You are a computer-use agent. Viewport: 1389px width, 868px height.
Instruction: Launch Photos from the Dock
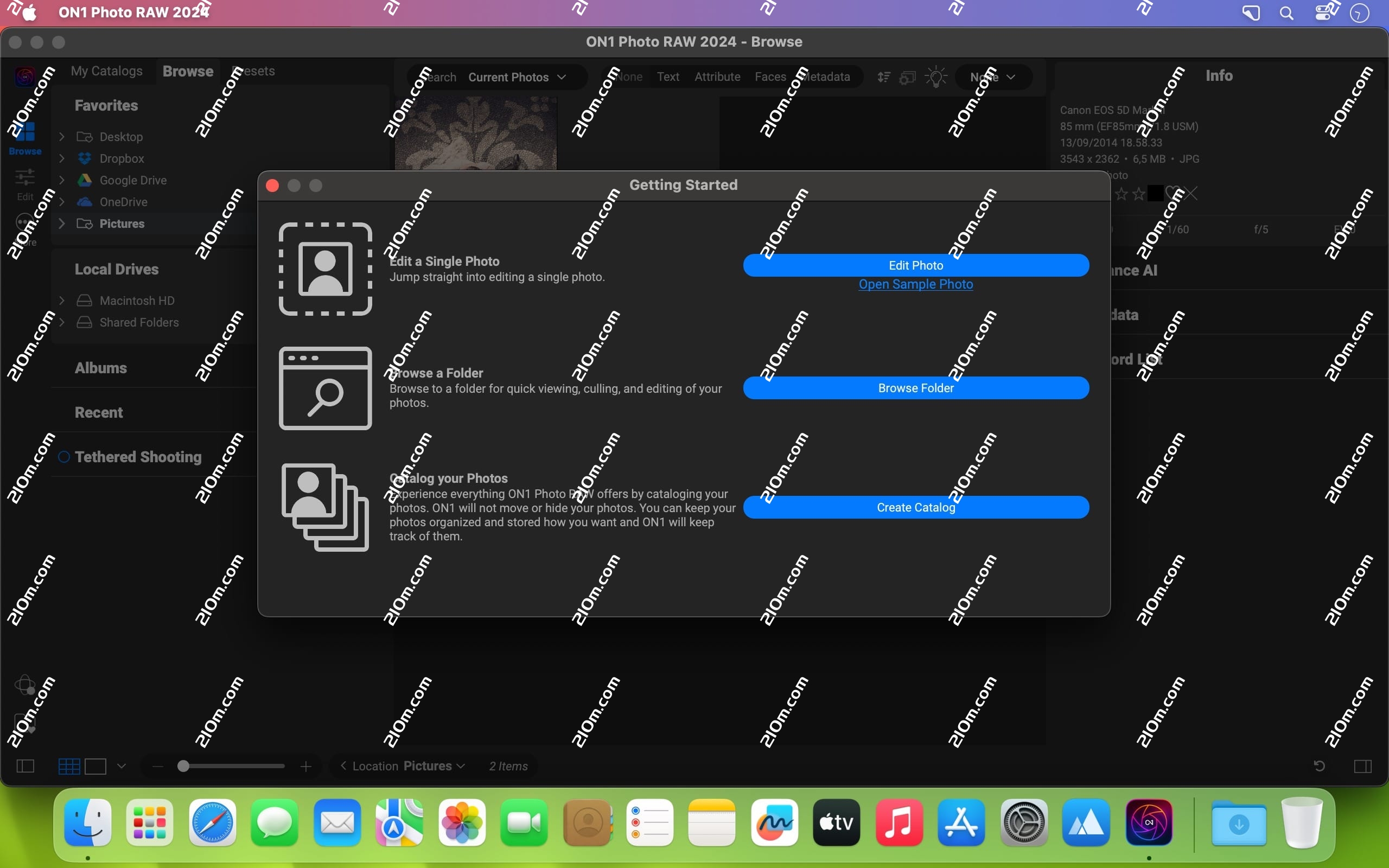[462, 822]
